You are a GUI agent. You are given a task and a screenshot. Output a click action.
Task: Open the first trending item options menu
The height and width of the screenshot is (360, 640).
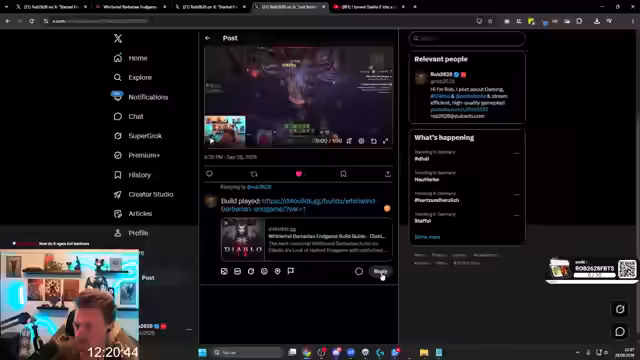click(x=516, y=153)
